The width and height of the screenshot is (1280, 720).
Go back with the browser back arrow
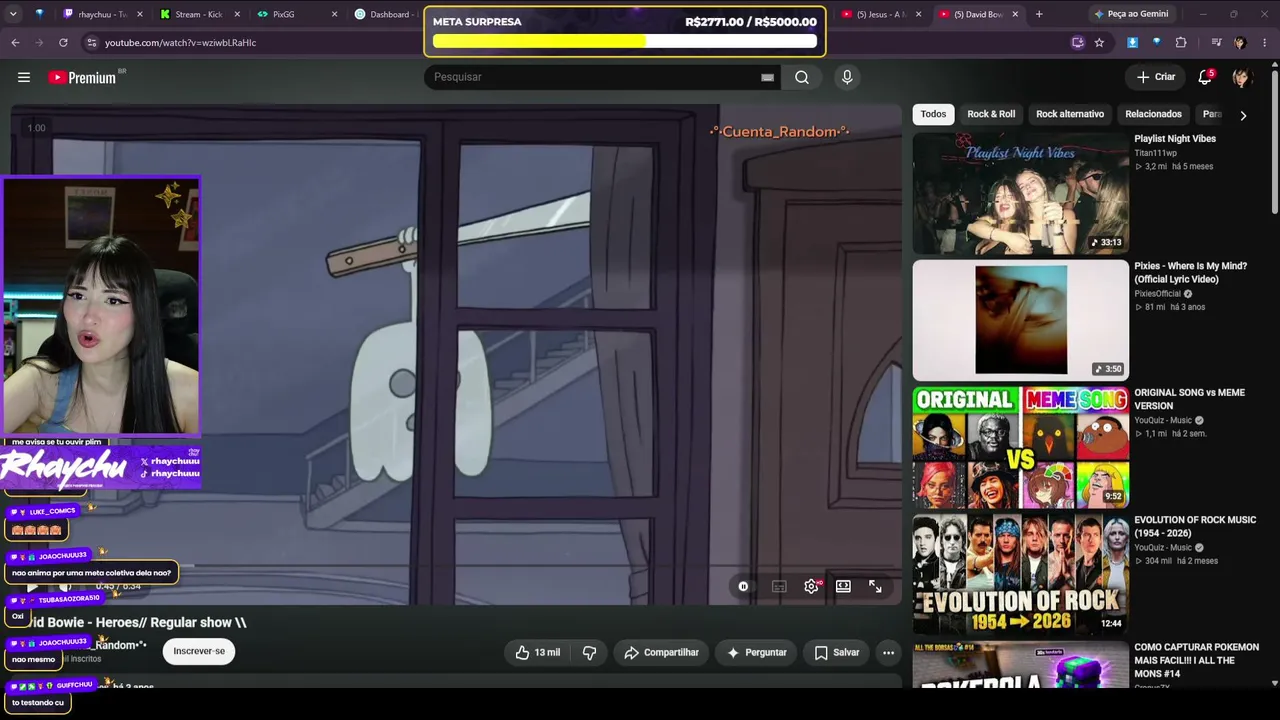[x=15, y=43]
